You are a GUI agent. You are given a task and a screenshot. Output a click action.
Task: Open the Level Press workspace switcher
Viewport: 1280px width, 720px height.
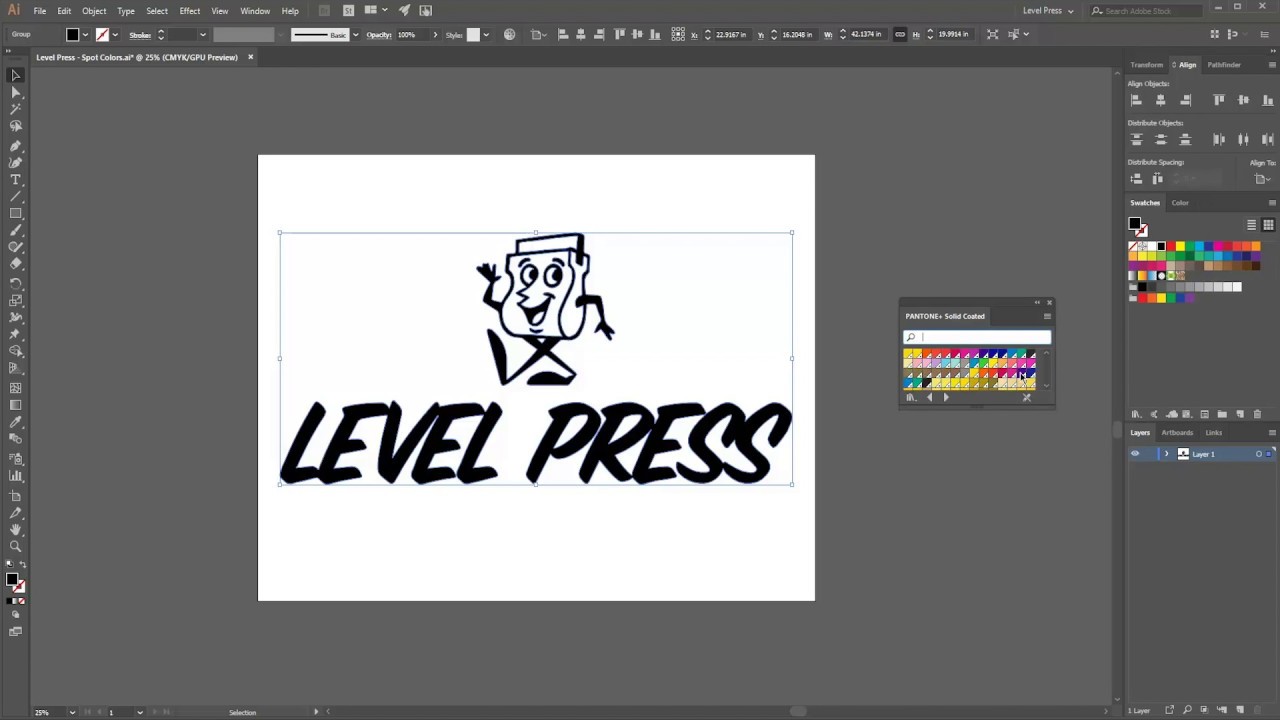coord(1048,10)
